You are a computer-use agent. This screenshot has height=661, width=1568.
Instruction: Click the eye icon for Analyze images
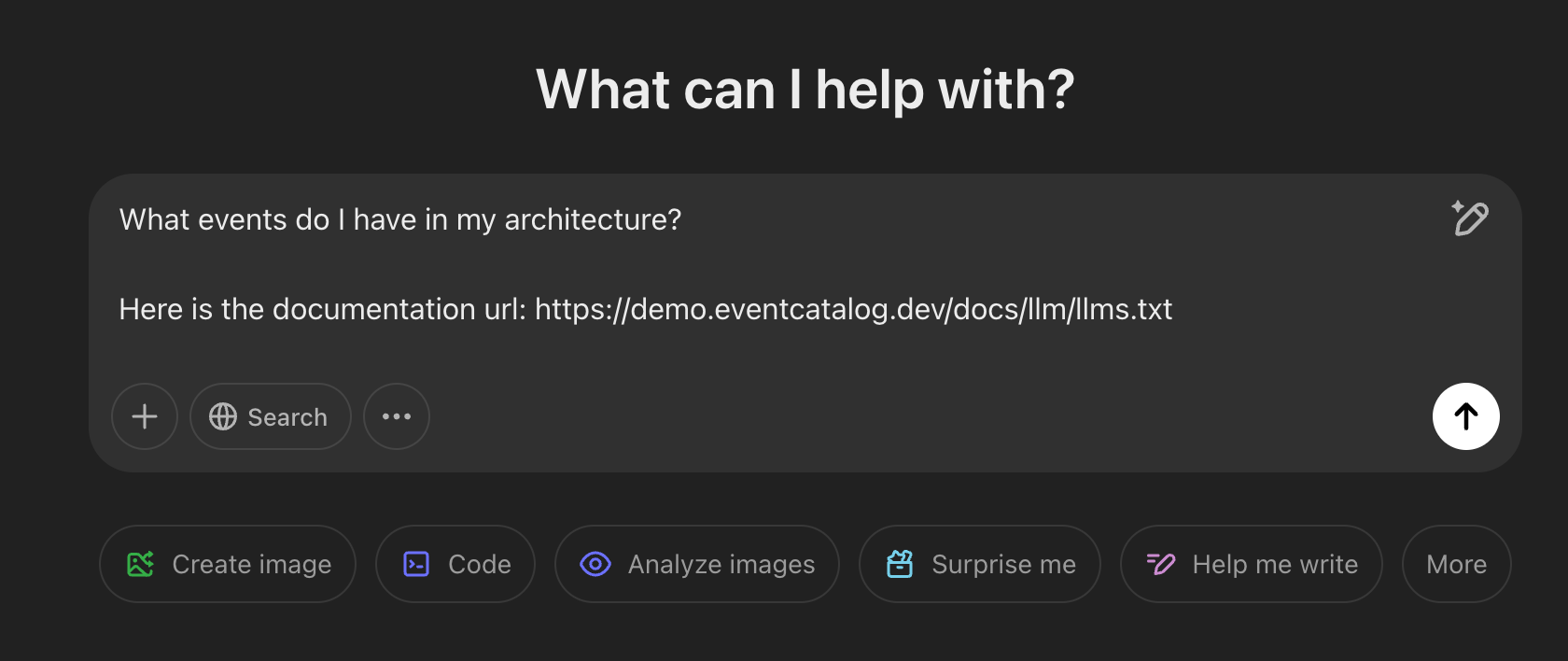tap(595, 564)
